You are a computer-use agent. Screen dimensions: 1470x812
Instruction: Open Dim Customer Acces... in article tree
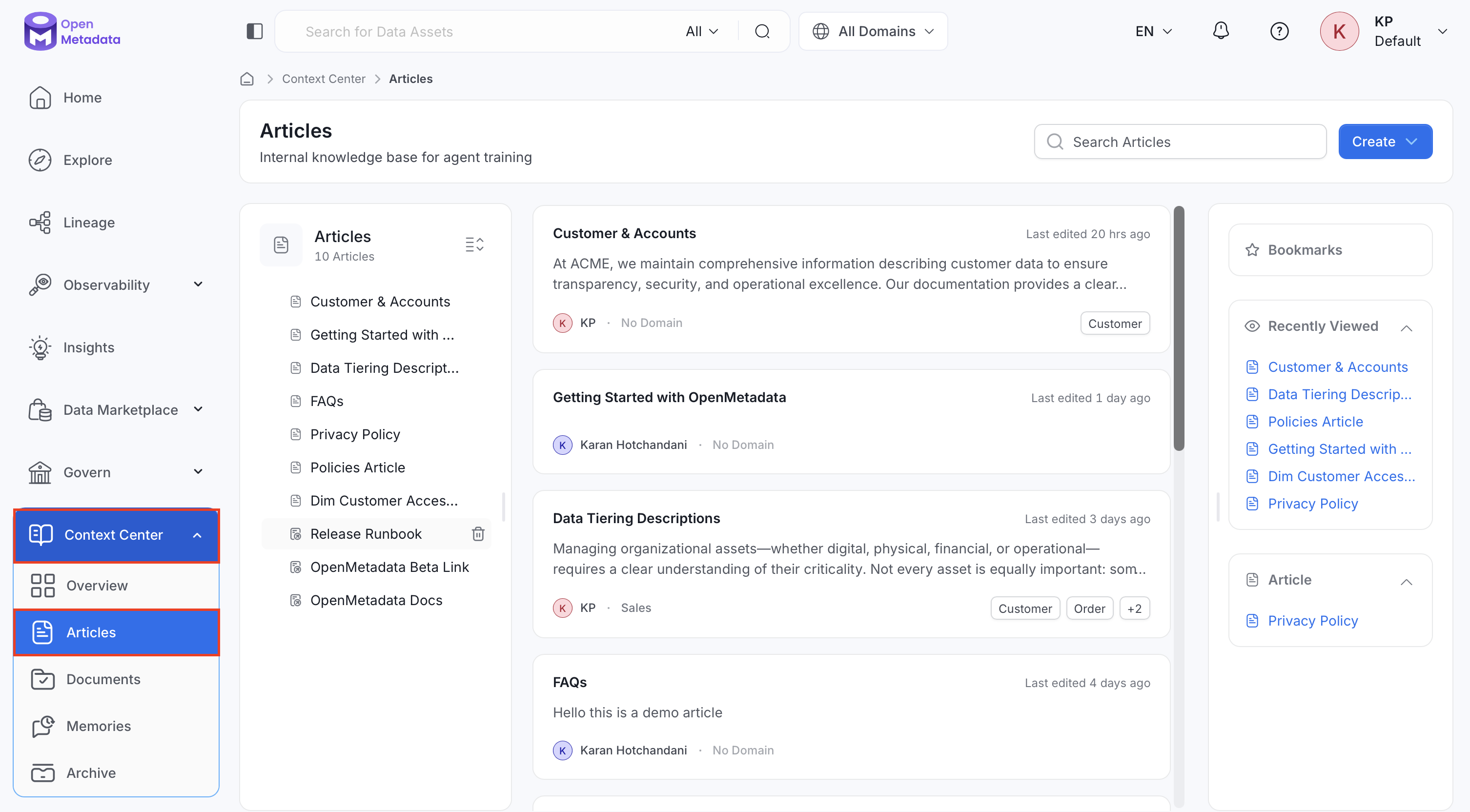coord(384,501)
